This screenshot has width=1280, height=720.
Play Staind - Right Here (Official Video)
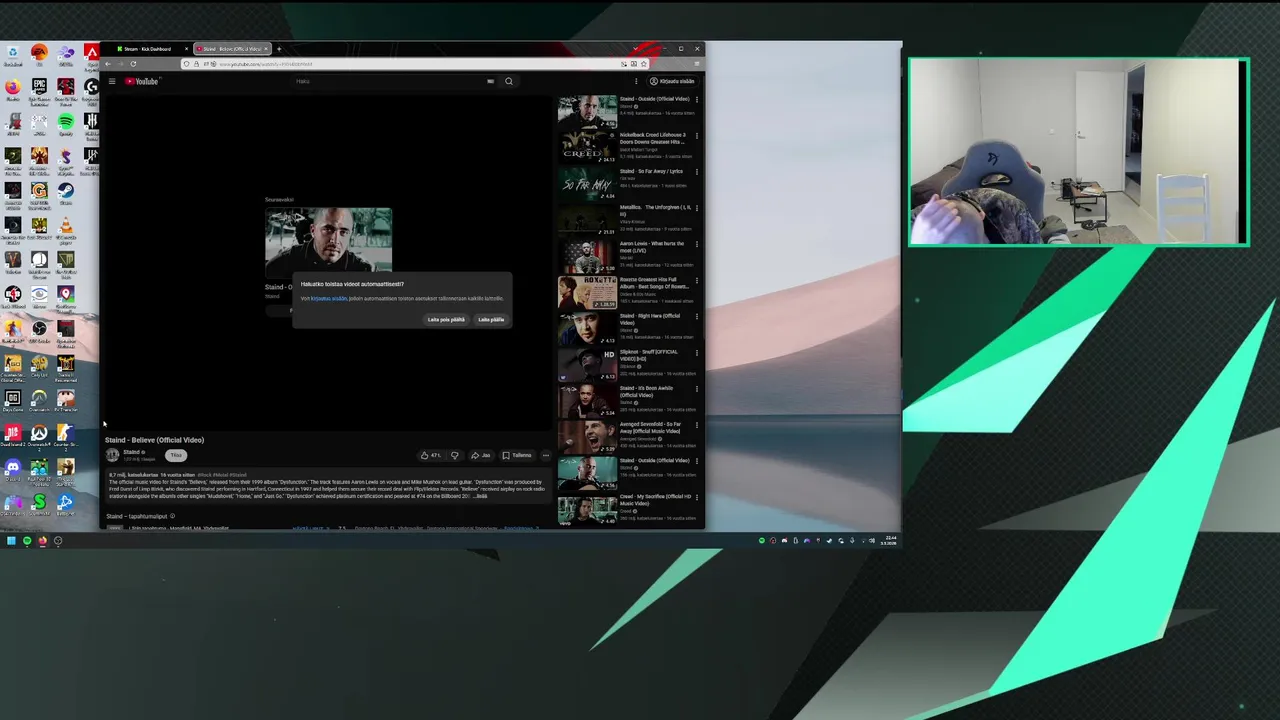coord(587,328)
